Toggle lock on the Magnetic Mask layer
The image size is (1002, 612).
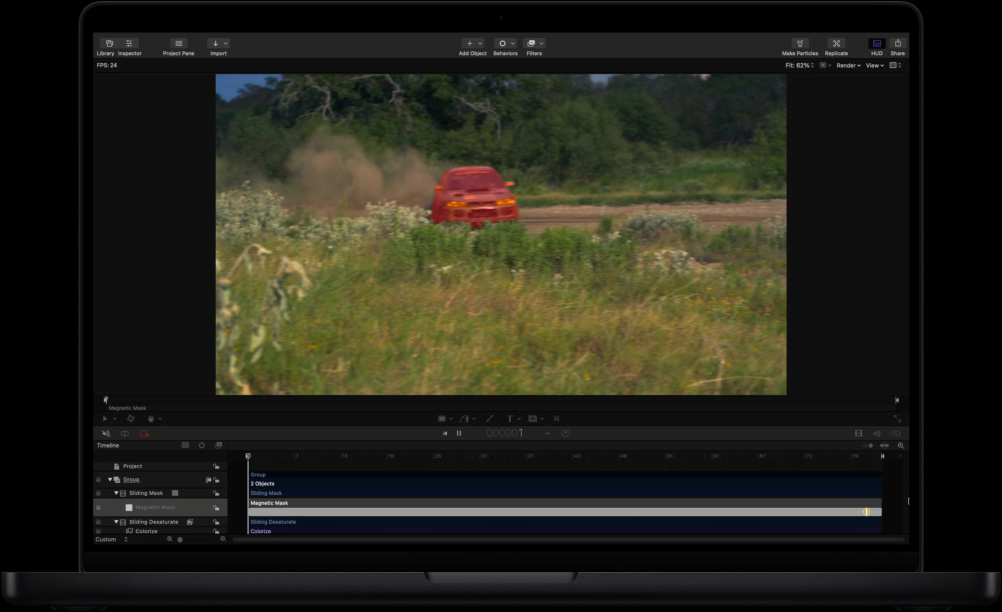pos(216,507)
